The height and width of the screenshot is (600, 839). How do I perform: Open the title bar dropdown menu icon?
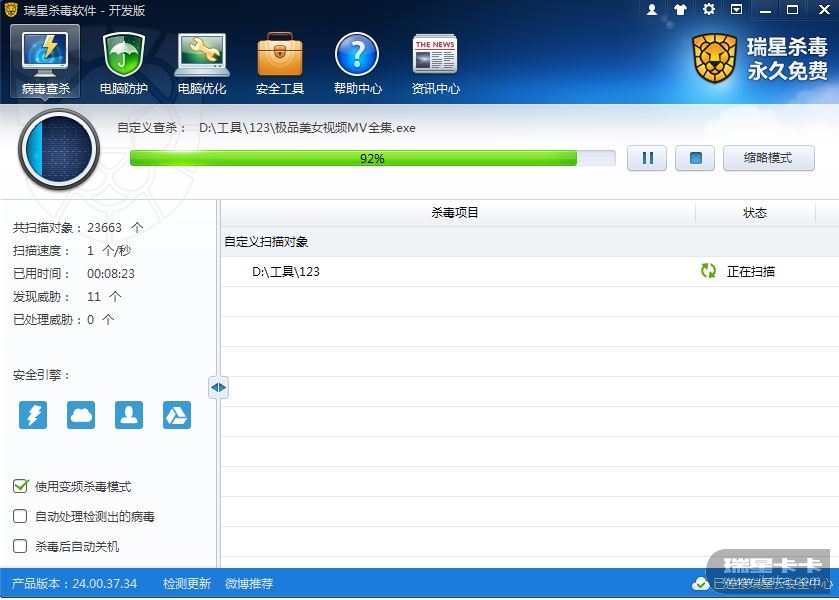pyautogui.click(x=737, y=10)
